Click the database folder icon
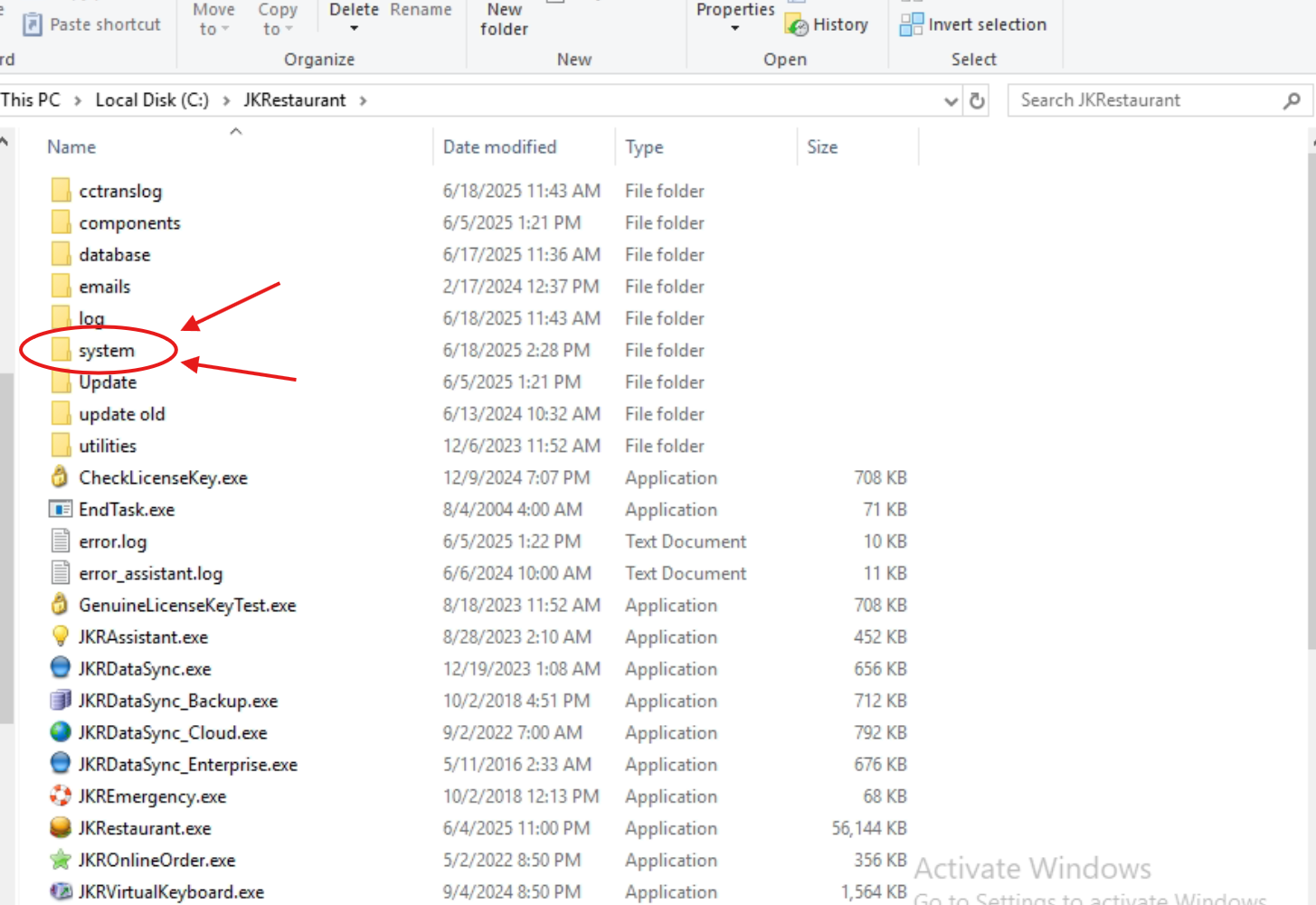The height and width of the screenshot is (905, 1316). click(x=61, y=254)
